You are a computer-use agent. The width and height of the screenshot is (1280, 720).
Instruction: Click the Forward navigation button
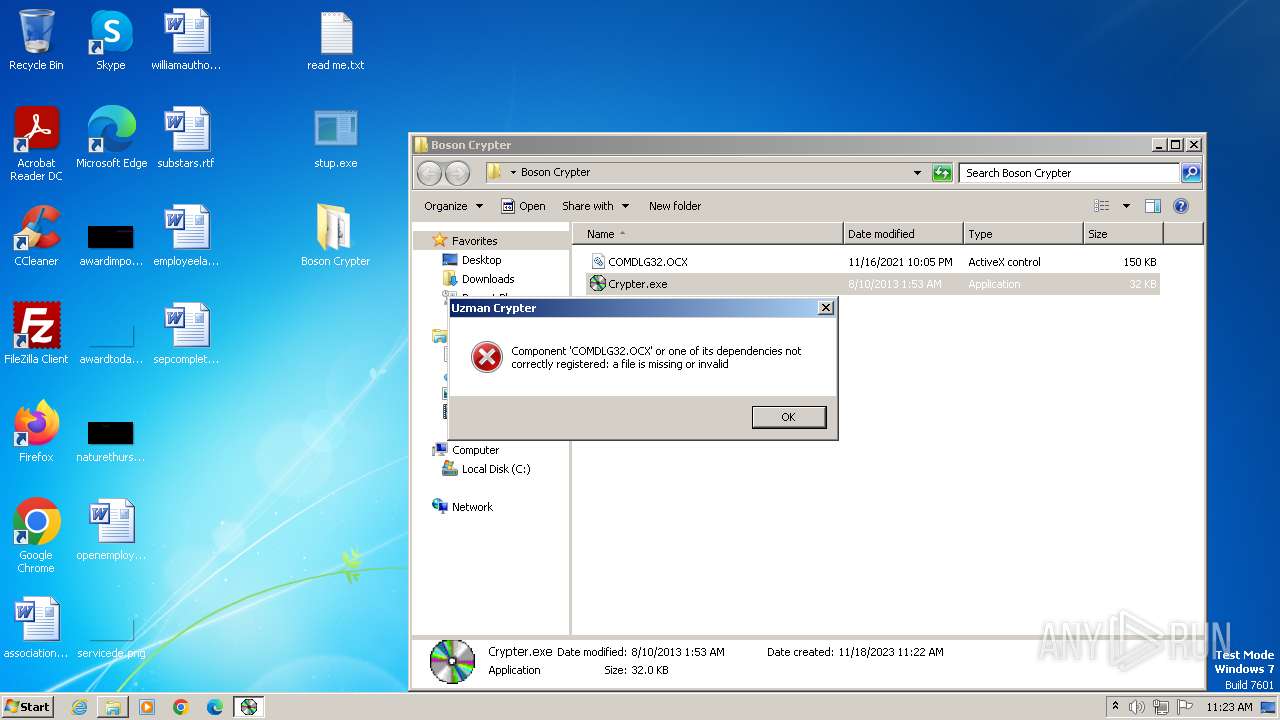point(457,173)
